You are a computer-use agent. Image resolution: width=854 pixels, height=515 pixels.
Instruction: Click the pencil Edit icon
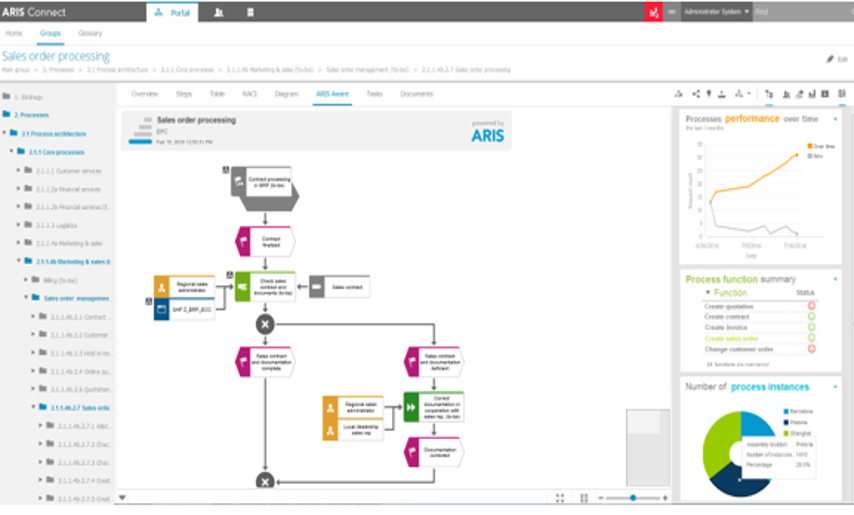(829, 59)
